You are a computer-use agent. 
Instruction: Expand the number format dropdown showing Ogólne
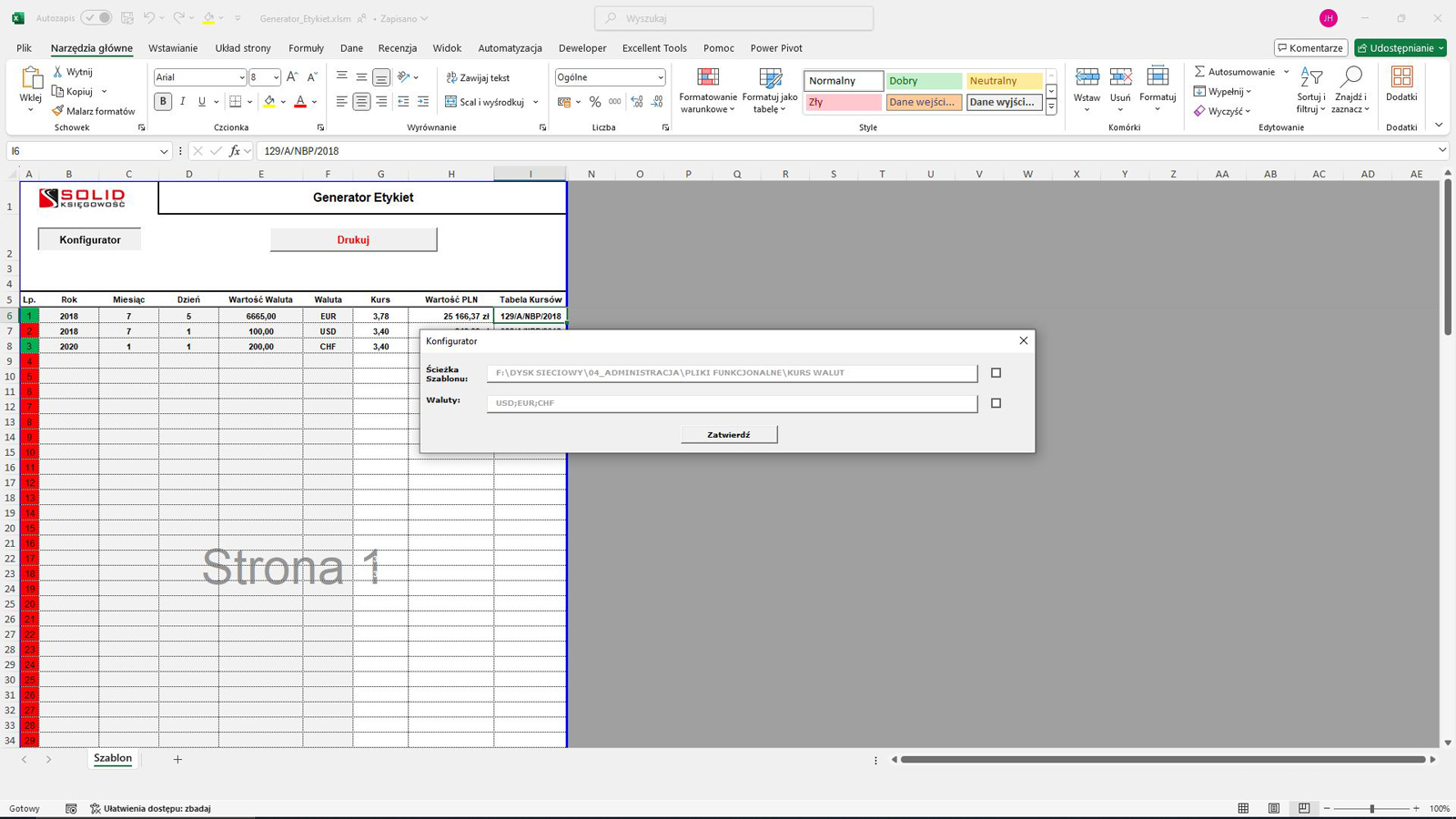660,77
